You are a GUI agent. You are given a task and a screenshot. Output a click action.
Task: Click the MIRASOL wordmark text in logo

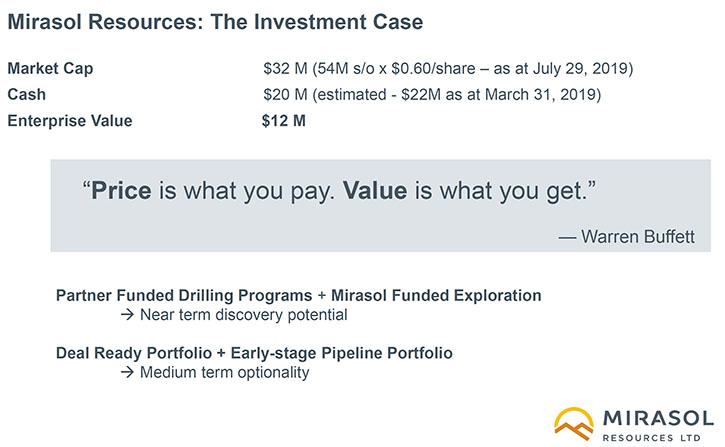[x=658, y=419]
